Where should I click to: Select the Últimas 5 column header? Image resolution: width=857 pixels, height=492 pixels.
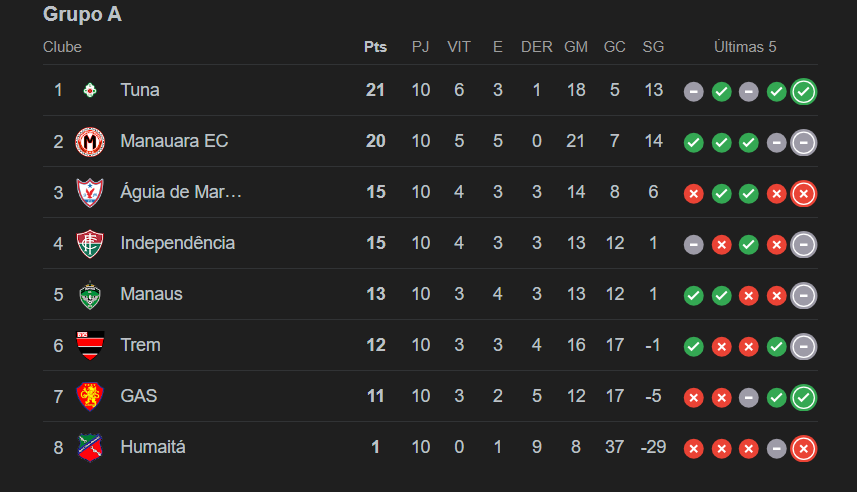pyautogui.click(x=745, y=47)
